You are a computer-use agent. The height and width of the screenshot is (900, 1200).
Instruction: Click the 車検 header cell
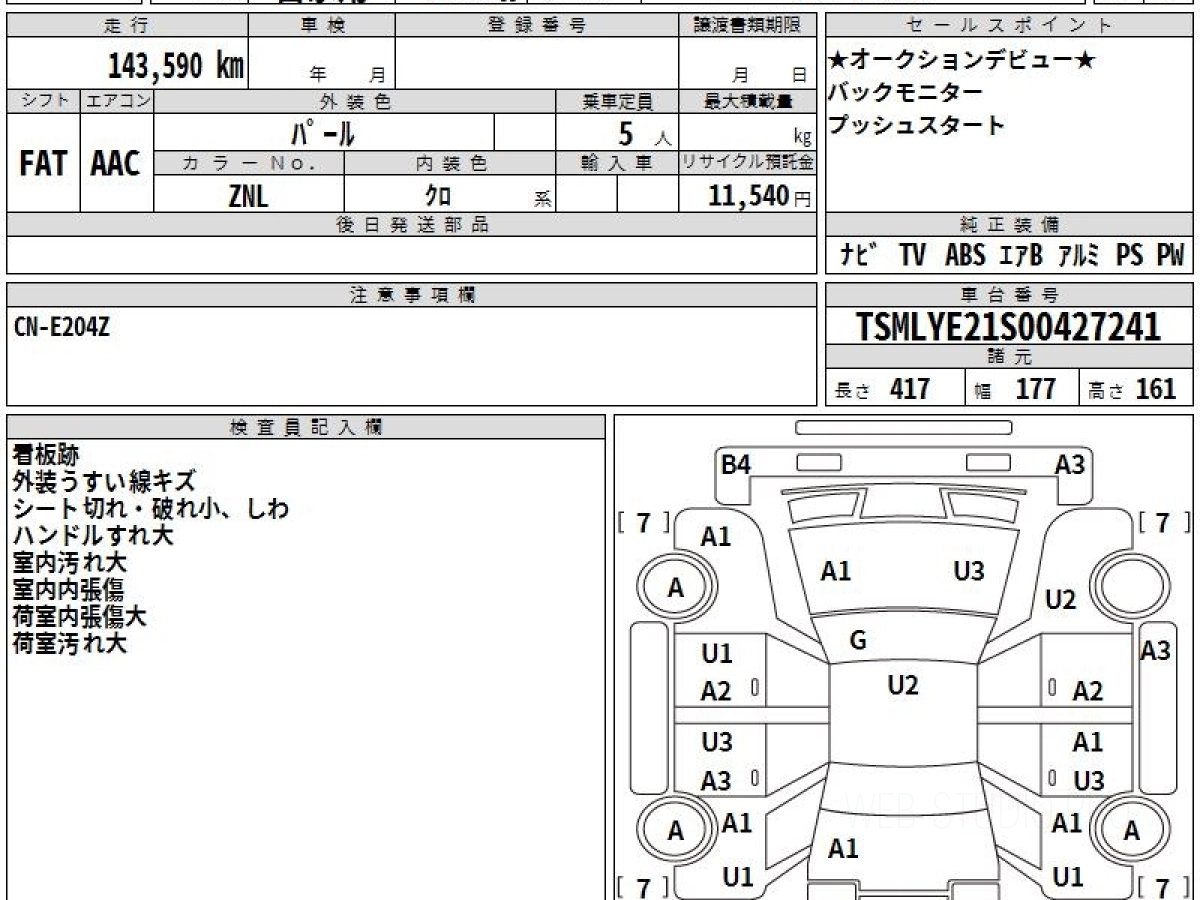[321, 26]
